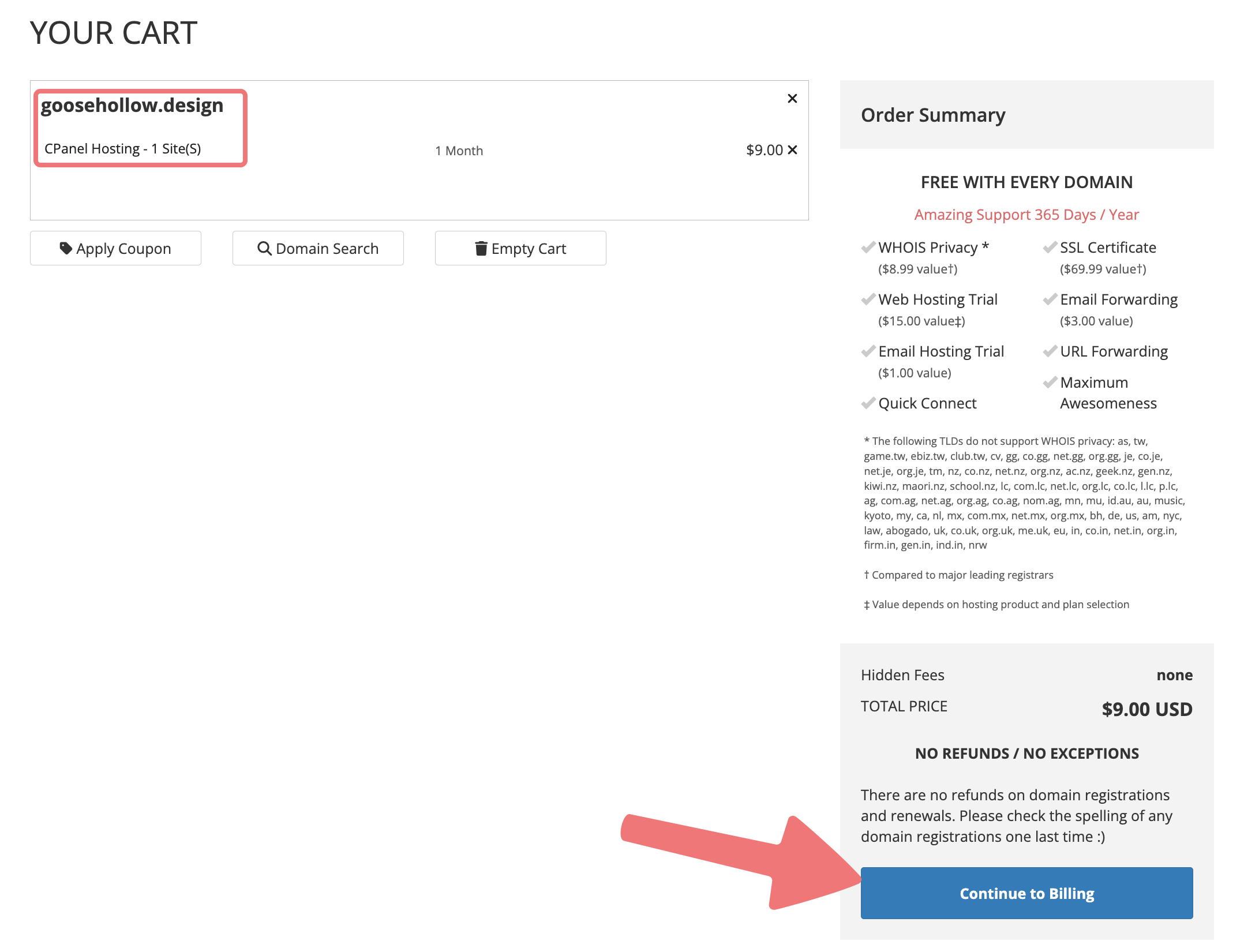
Task: Click the URL Forwarding checkmark icon
Action: click(x=1050, y=351)
